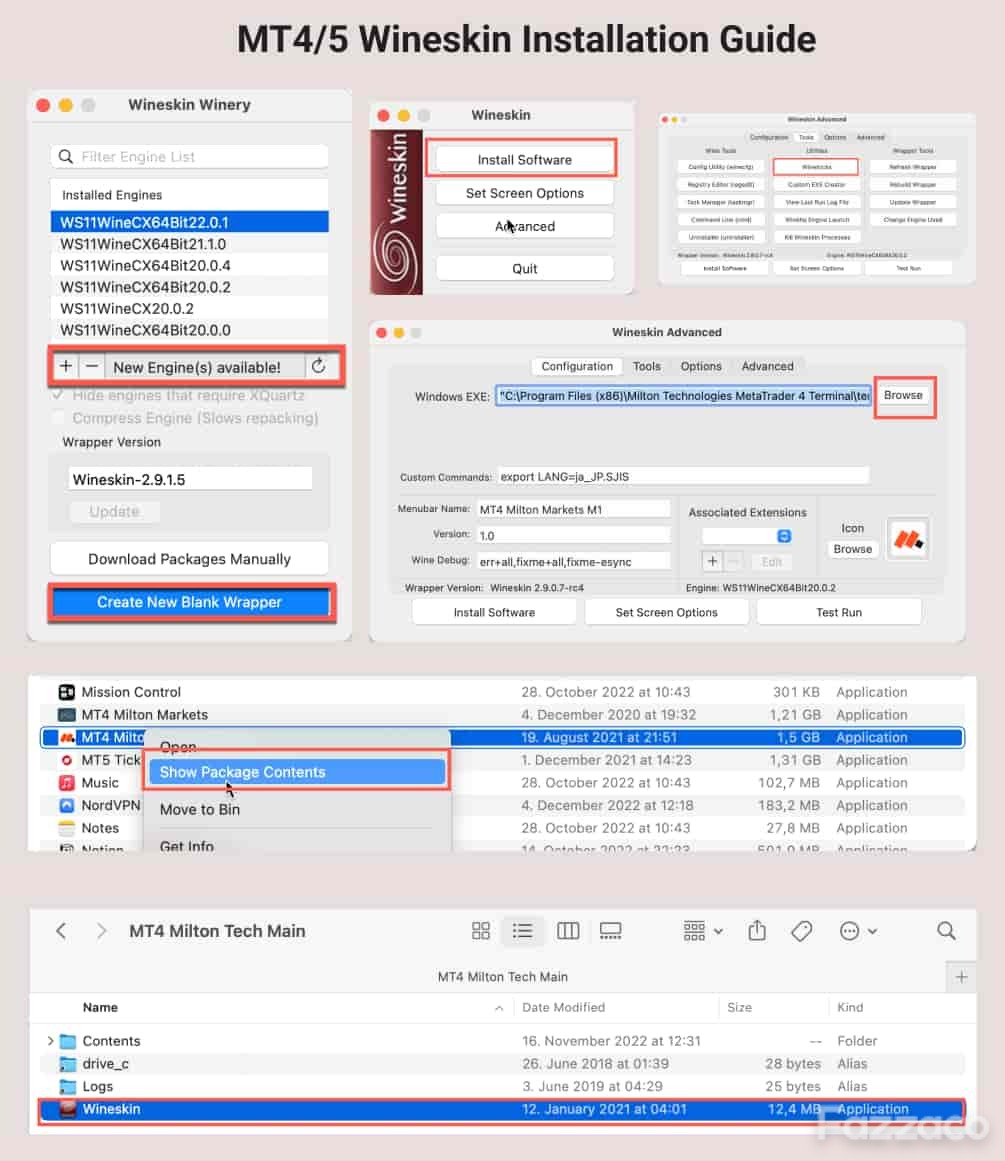Go back in the MT4 Milton Tech Main Finder window
This screenshot has width=1005, height=1161.
click(61, 931)
